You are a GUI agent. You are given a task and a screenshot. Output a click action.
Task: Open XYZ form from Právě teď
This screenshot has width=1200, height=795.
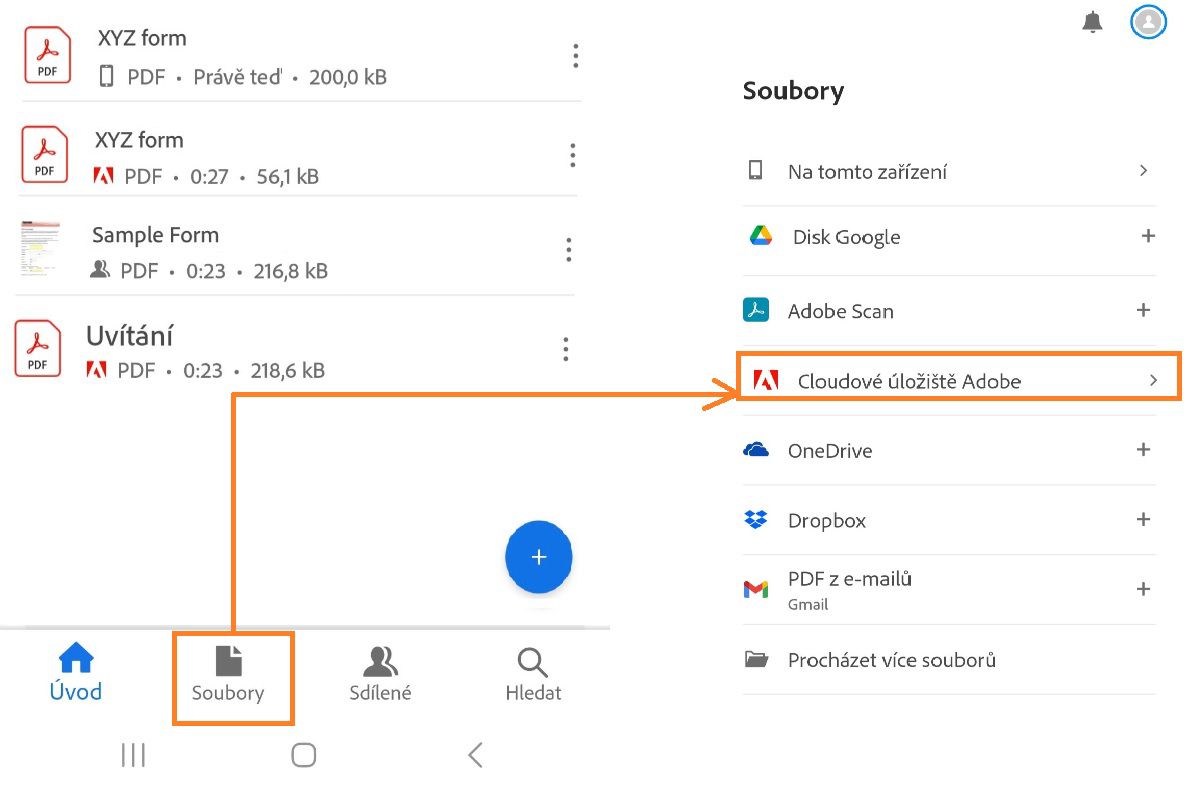point(142,38)
